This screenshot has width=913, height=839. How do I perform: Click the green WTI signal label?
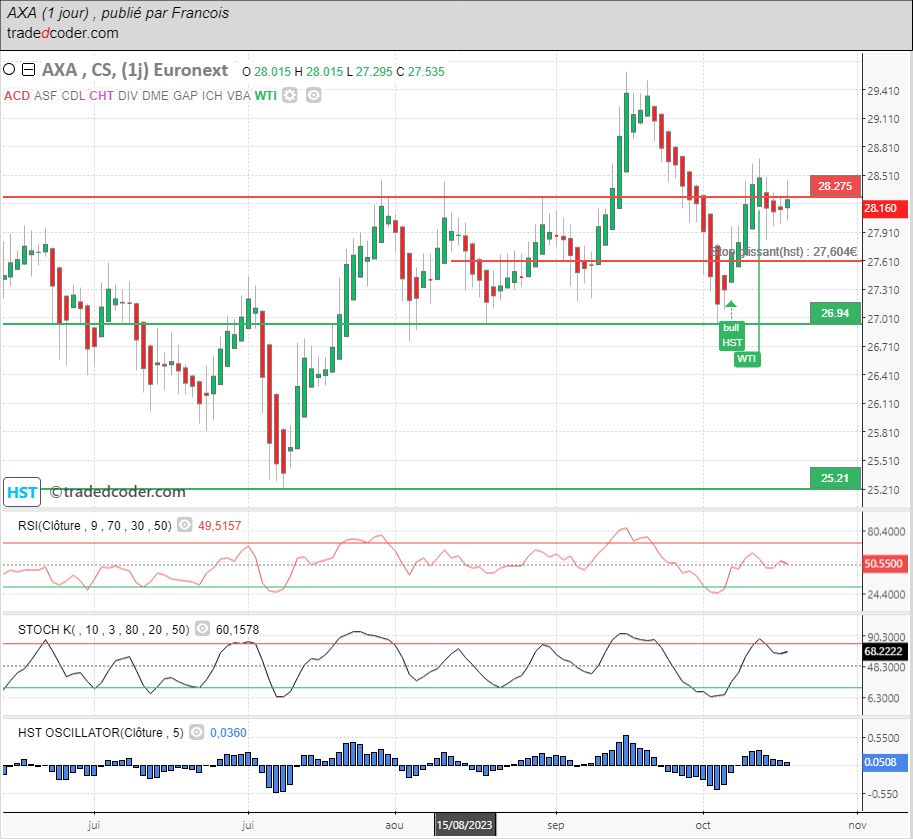(746, 358)
